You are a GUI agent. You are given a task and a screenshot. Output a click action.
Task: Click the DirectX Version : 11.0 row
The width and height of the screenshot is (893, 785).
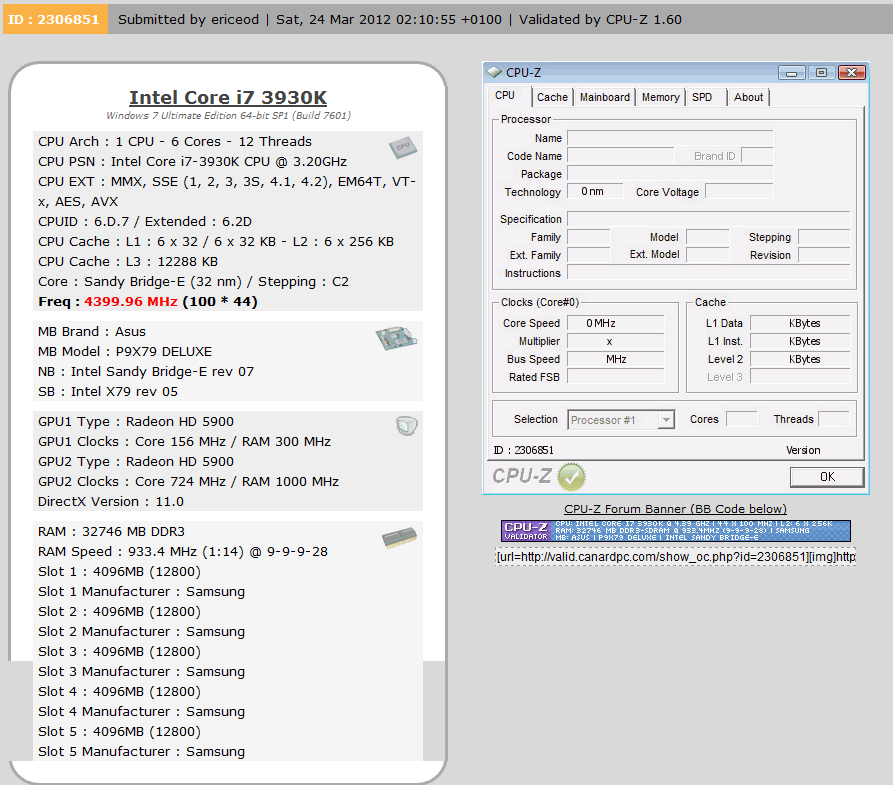(x=111, y=501)
